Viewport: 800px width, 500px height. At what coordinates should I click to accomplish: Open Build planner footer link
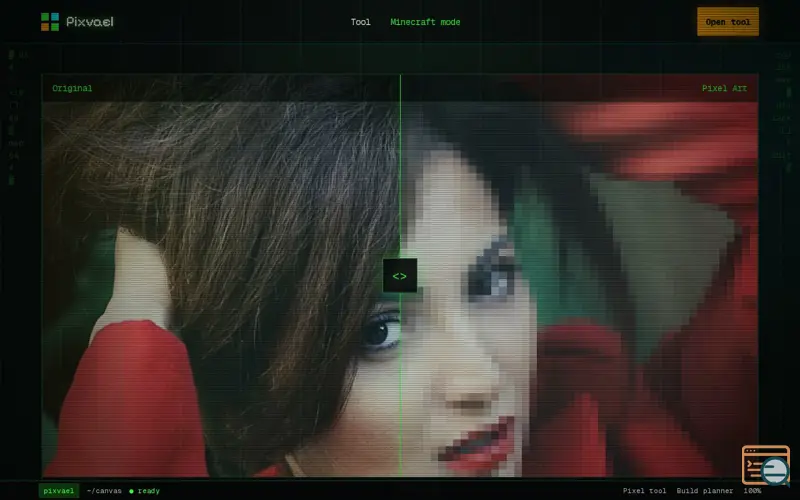coord(705,491)
